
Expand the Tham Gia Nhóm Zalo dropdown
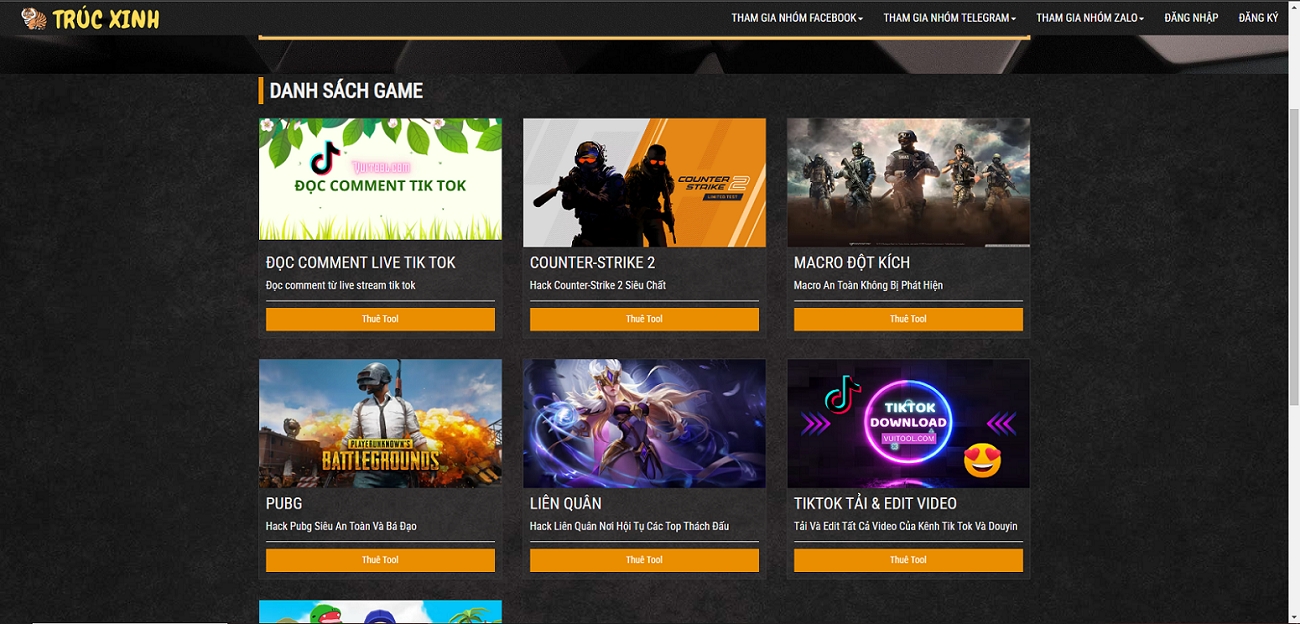1090,18
